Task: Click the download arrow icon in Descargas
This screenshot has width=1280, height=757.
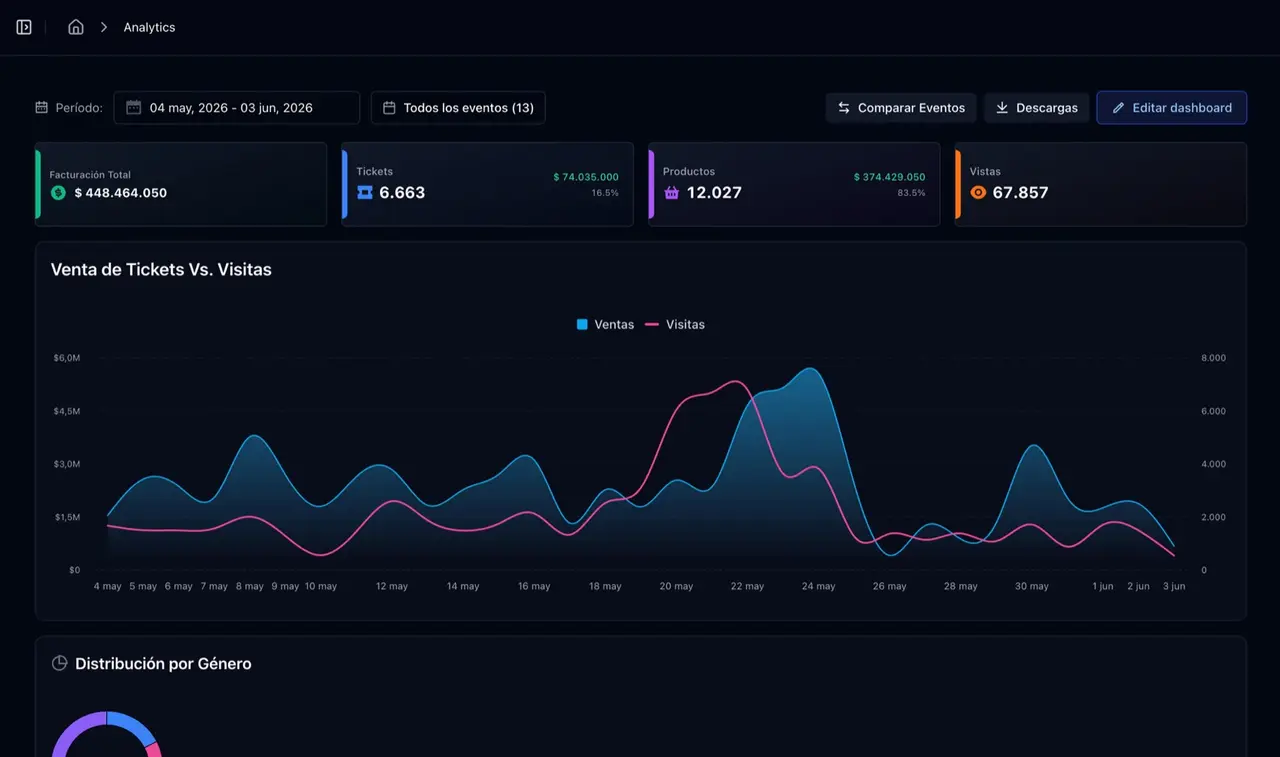Action: point(1002,108)
